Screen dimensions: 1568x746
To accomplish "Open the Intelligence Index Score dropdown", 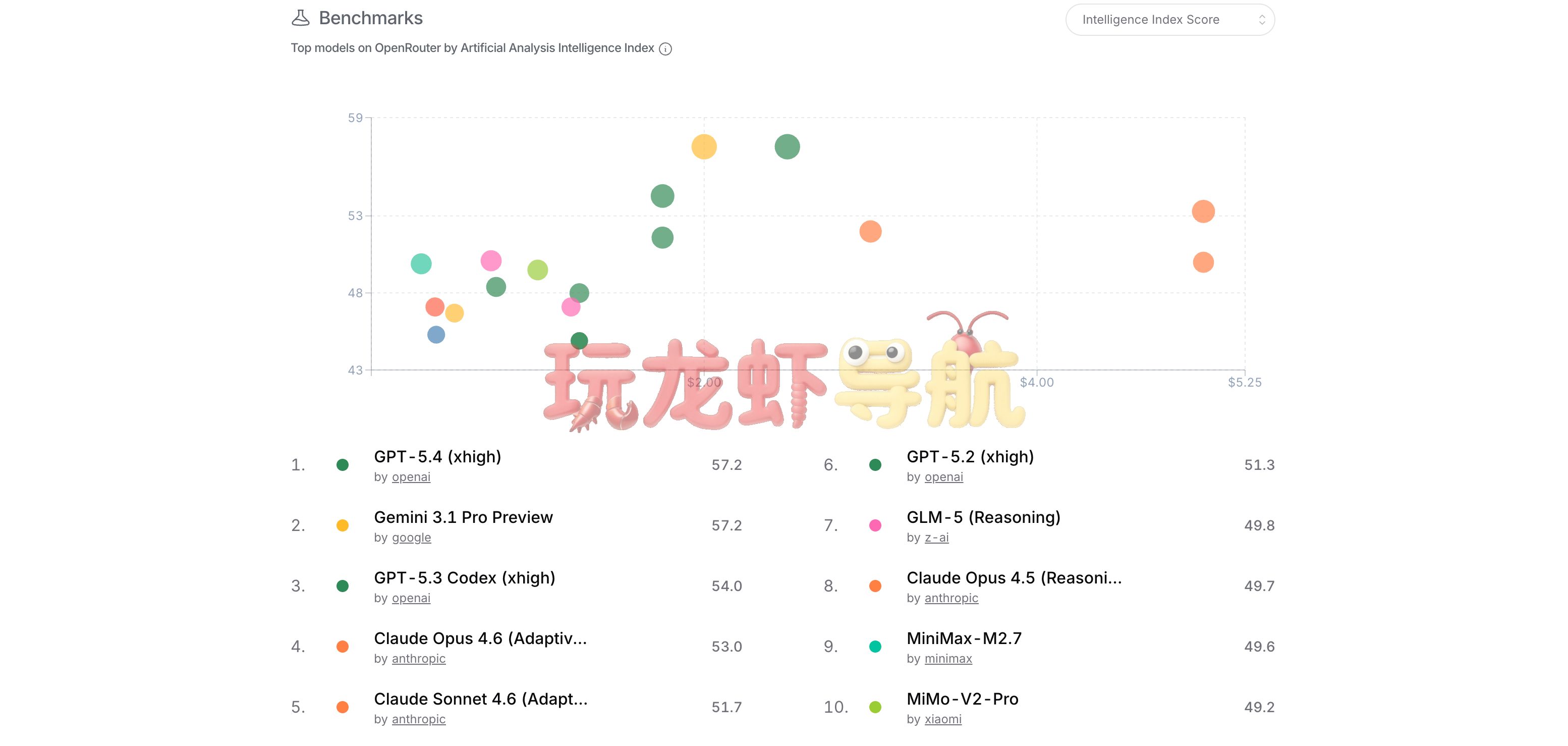I will click(1169, 20).
